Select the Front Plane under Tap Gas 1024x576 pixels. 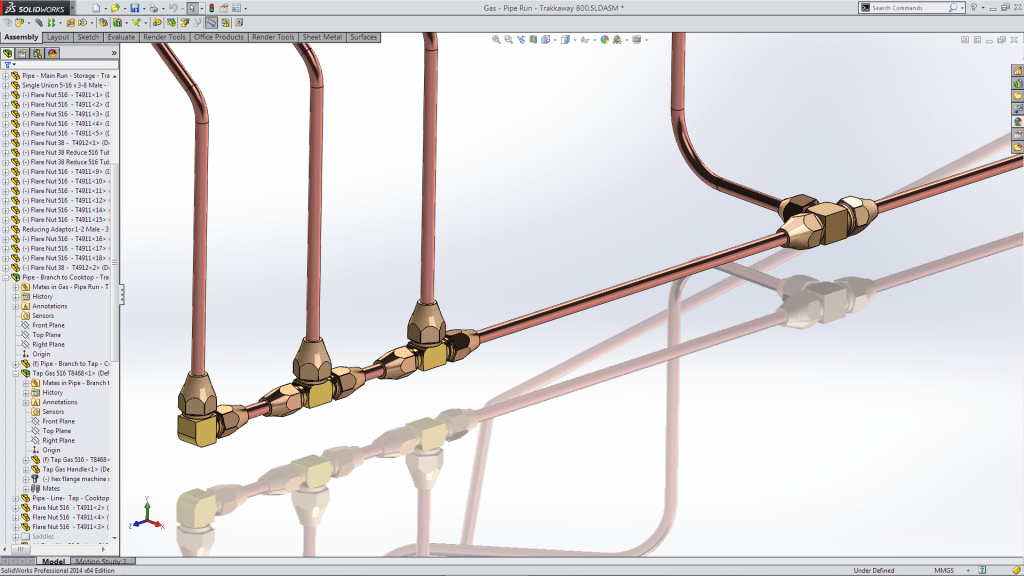point(58,421)
